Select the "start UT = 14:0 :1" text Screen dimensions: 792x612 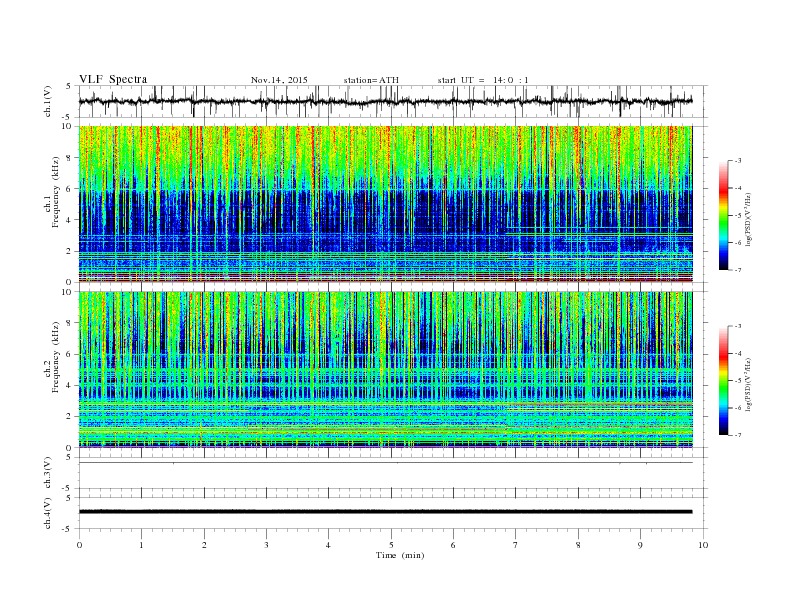483,80
